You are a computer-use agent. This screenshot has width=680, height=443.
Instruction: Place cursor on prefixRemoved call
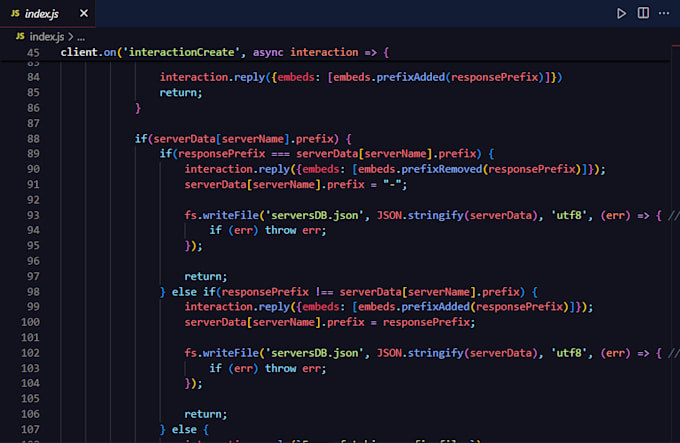(441, 169)
